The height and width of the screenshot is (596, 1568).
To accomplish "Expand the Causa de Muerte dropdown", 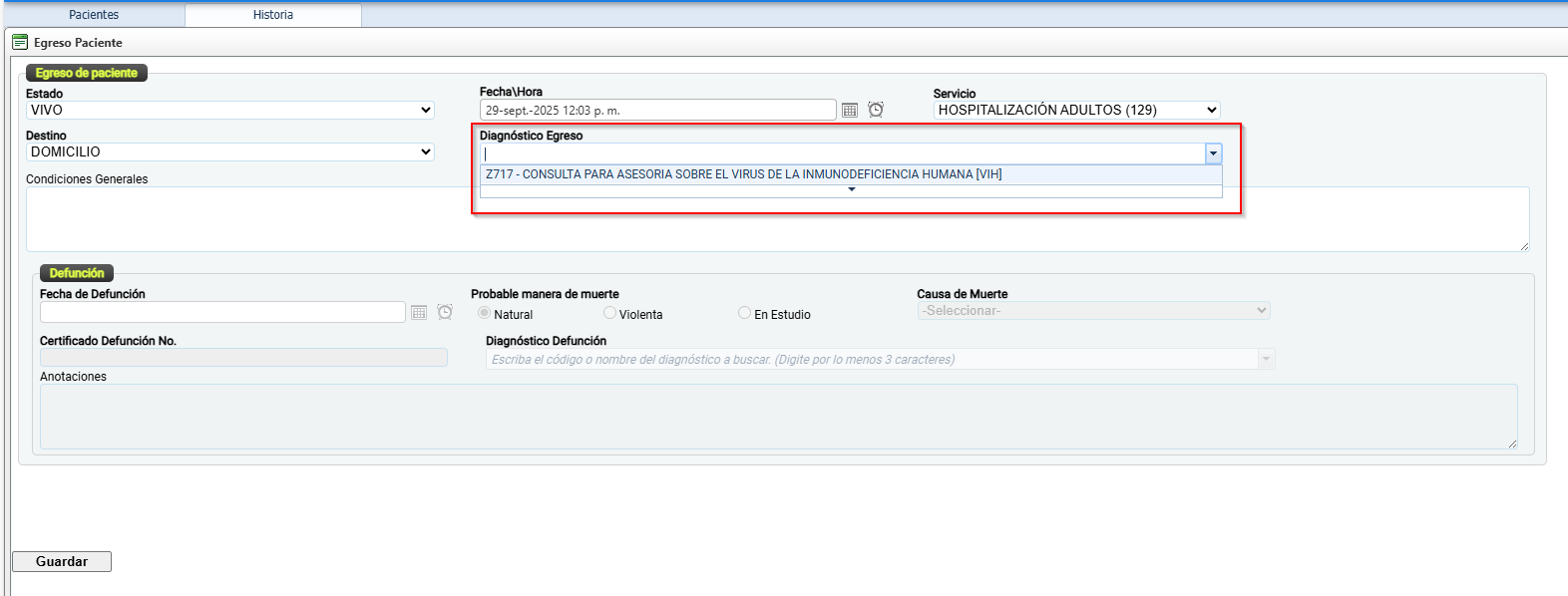I will pyautogui.click(x=1093, y=311).
